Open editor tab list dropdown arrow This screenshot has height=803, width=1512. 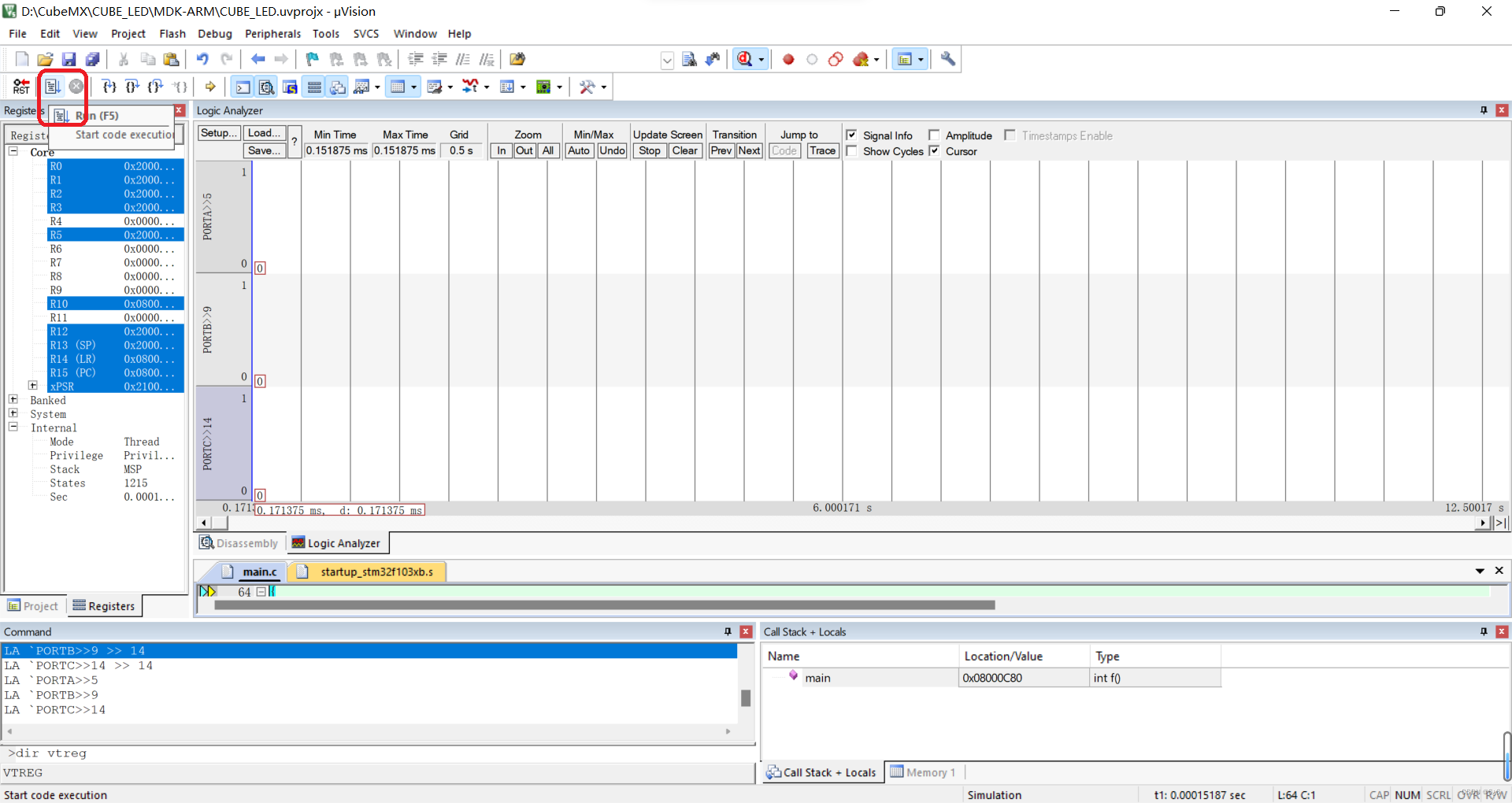[1480, 571]
